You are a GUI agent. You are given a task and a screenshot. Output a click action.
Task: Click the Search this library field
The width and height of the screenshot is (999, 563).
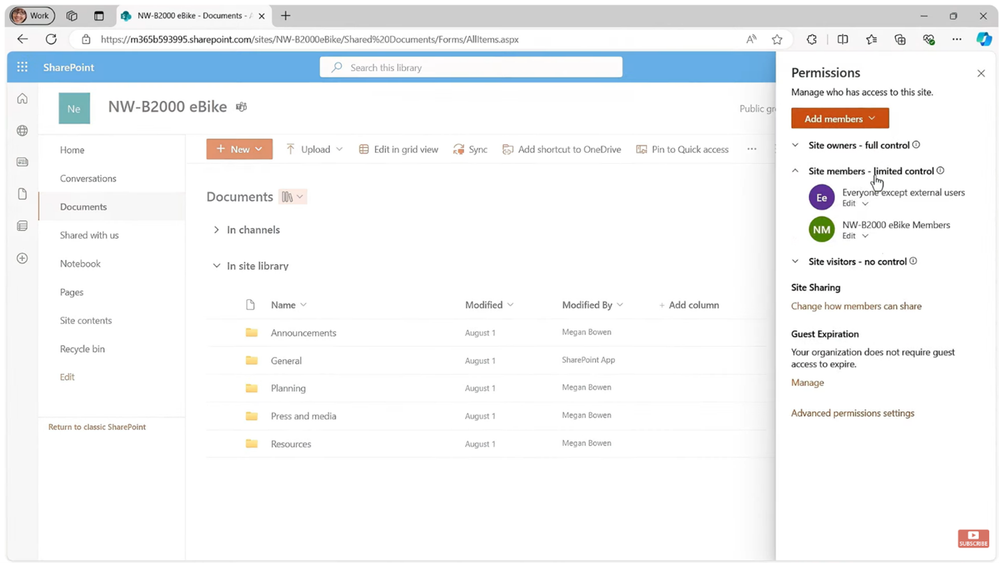[471, 68]
